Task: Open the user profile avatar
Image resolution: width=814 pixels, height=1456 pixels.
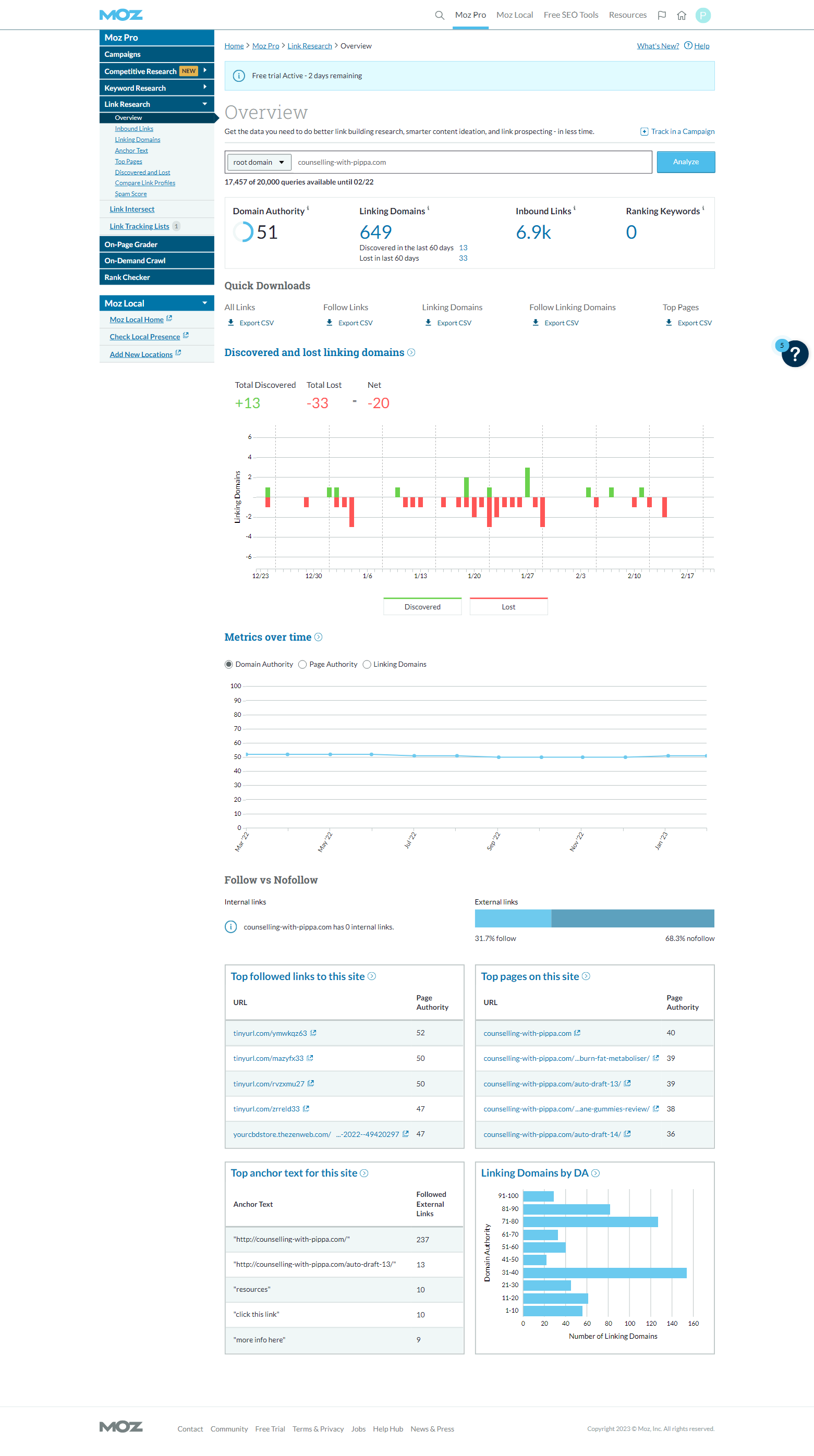Action: tap(702, 15)
